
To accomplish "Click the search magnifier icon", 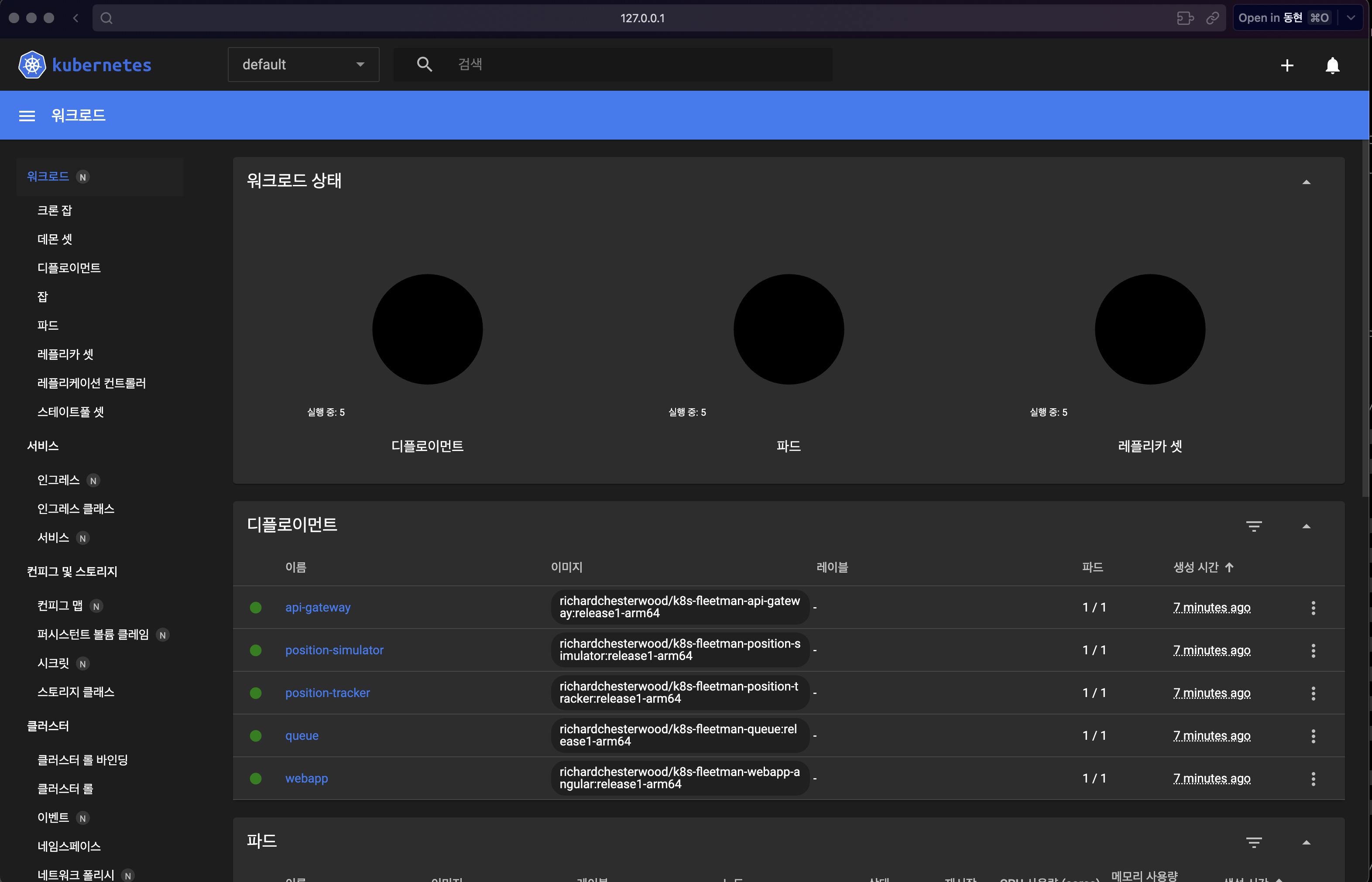I will [424, 64].
